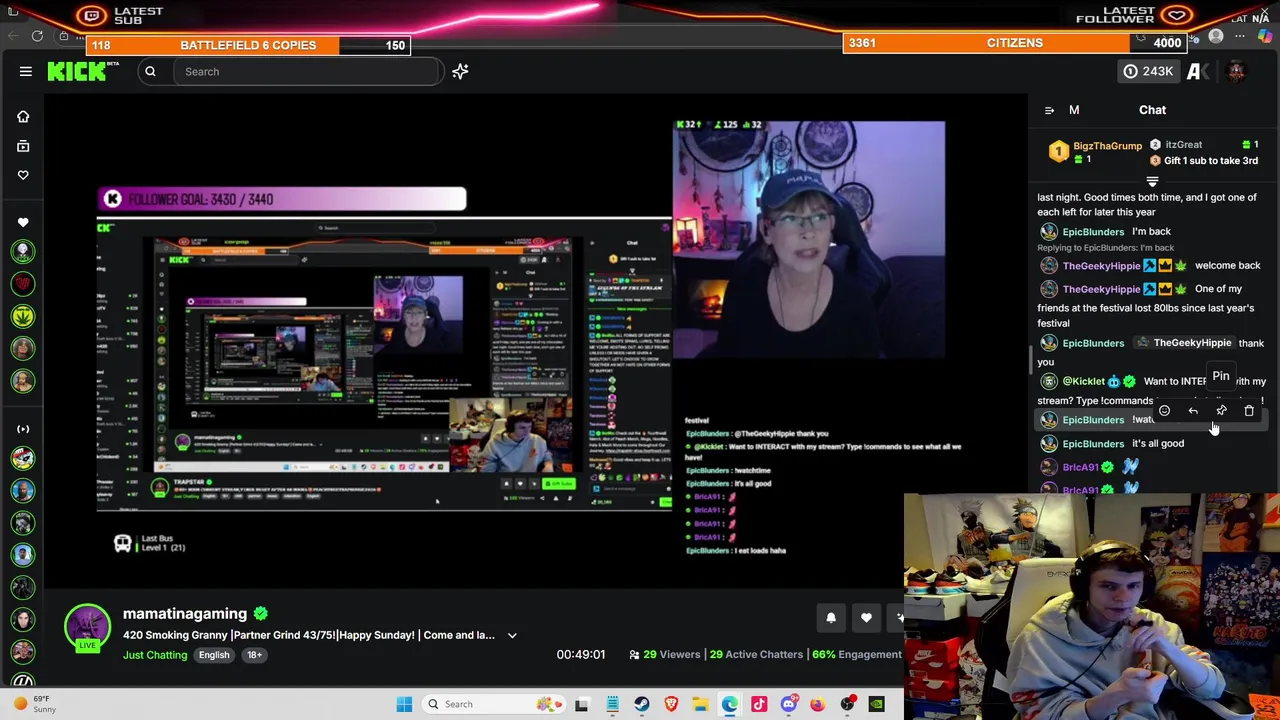Click the stream webcam feed
1280x720 pixels.
808,240
